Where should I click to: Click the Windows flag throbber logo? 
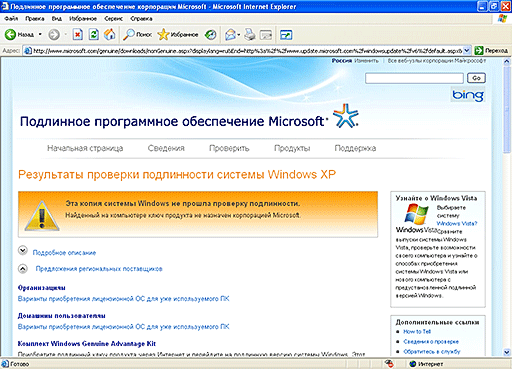pos(502,19)
